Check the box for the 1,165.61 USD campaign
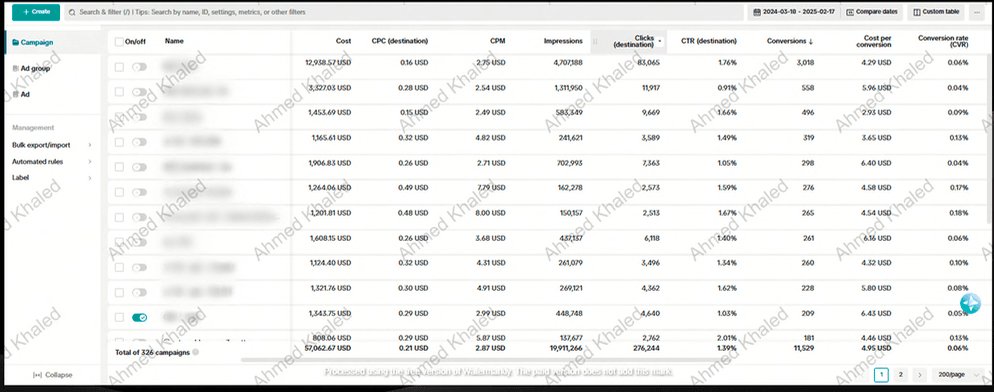The image size is (994, 392). tap(119, 141)
